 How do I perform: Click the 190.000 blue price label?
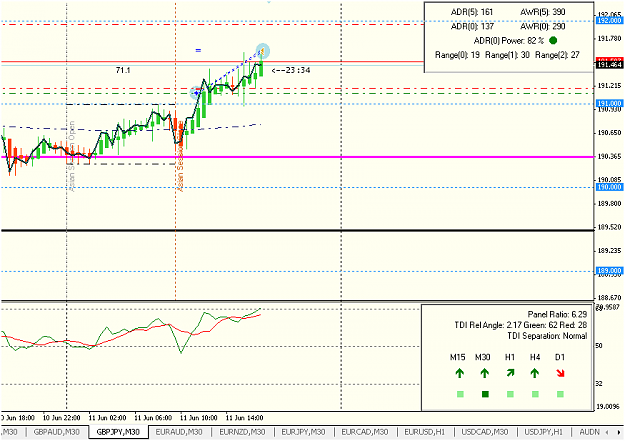pyautogui.click(x=609, y=187)
